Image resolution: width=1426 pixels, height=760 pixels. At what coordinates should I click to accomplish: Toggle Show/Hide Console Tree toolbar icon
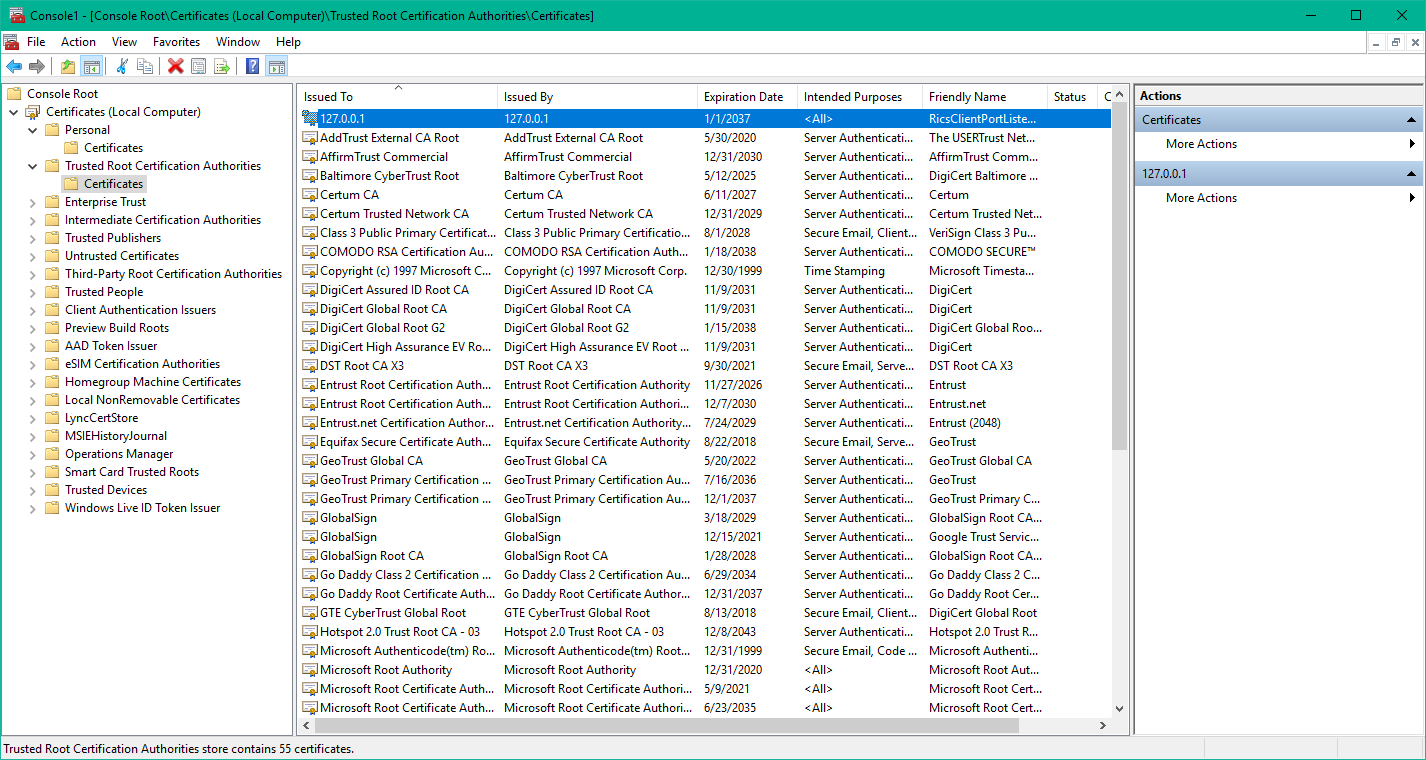(x=91, y=66)
